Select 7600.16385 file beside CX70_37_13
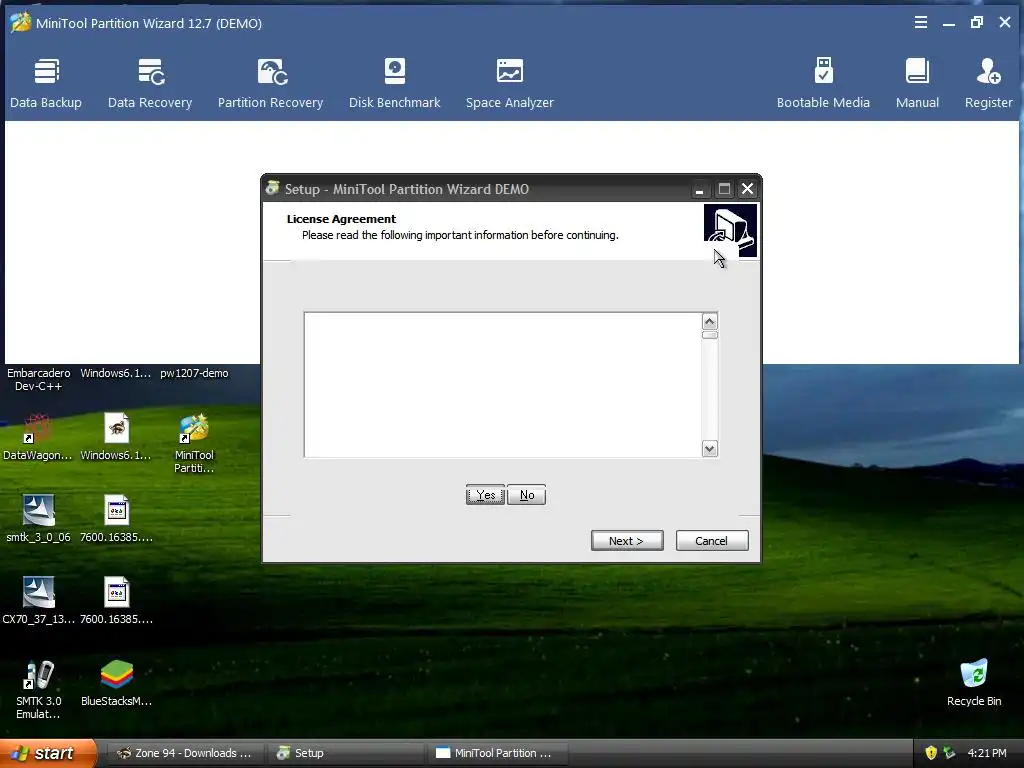This screenshot has width=1024, height=768. pyautogui.click(x=116, y=600)
